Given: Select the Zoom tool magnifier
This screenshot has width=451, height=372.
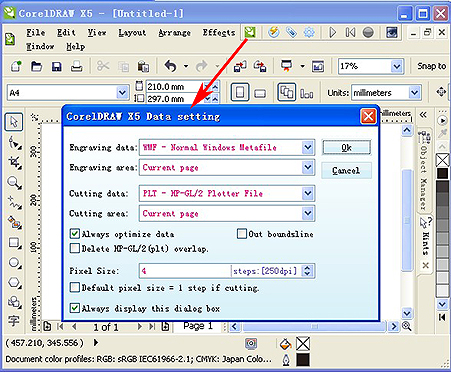Looking at the screenshot, I should [14, 183].
